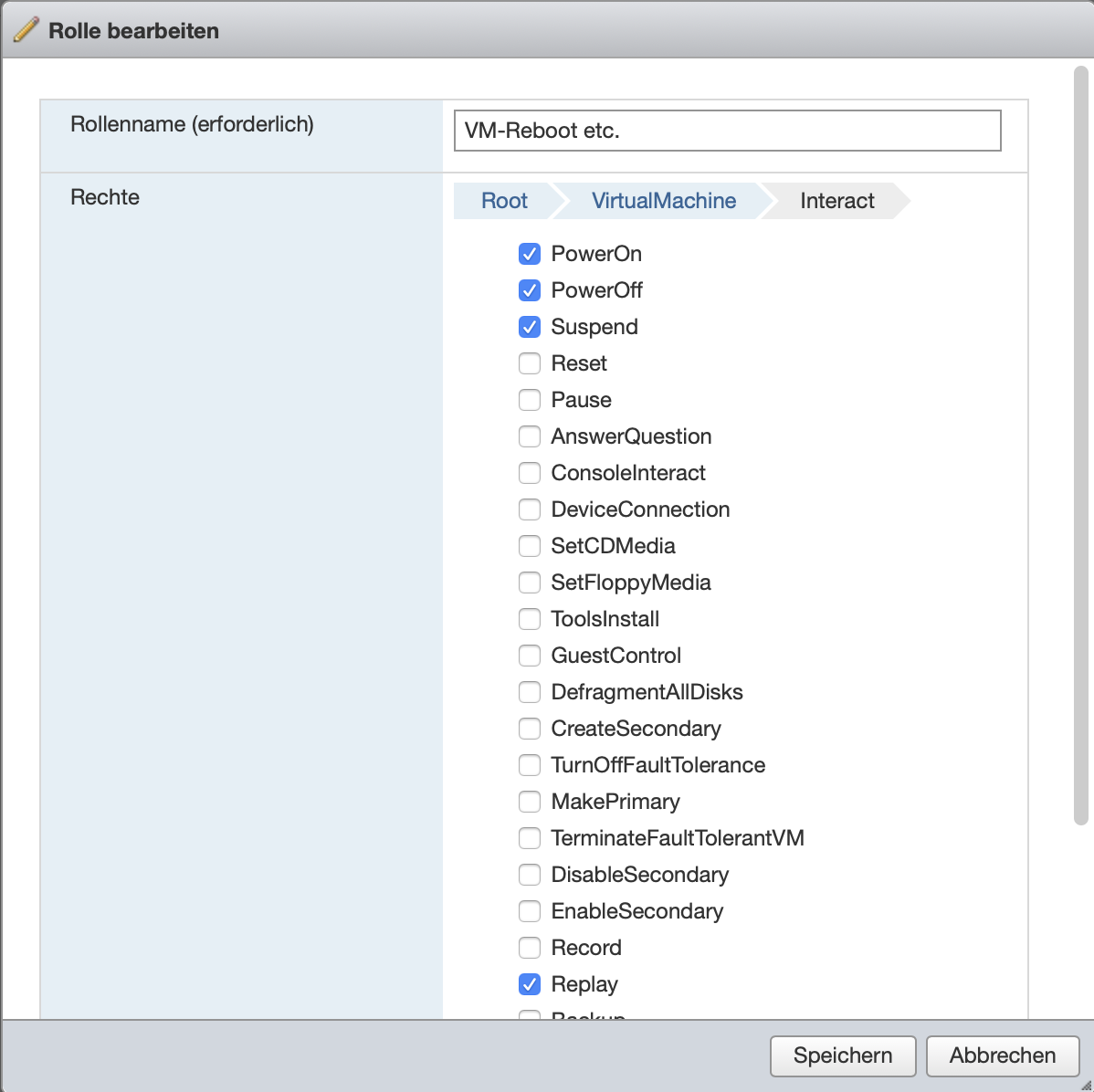The height and width of the screenshot is (1092, 1094).
Task: Click the Rollenname text field
Action: (727, 131)
